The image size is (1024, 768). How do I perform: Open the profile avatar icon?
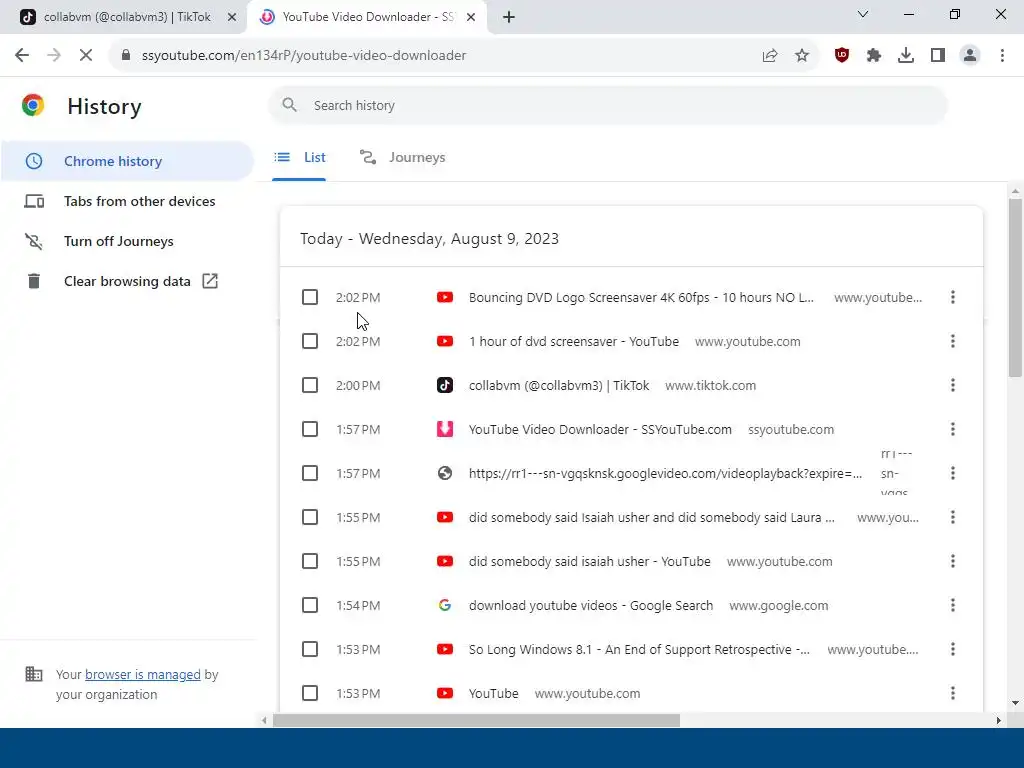tap(970, 56)
